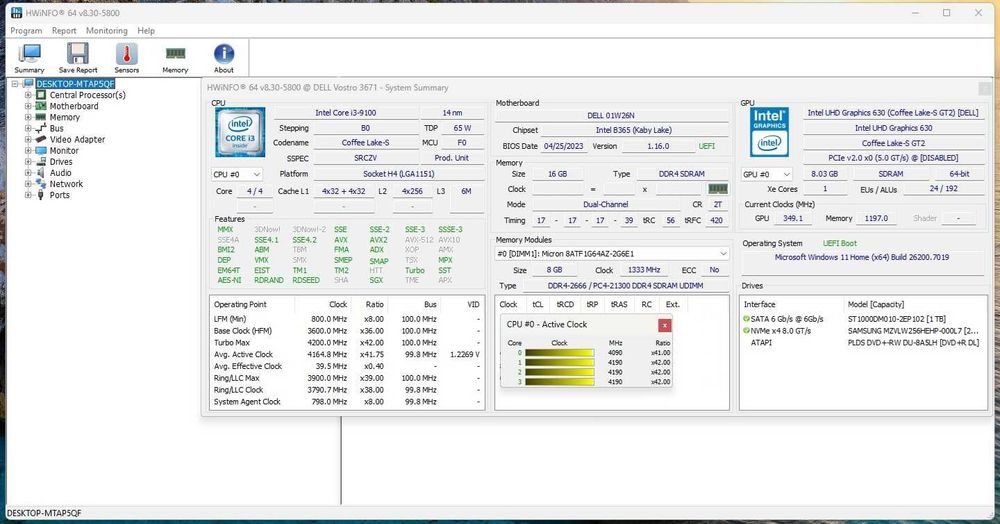Expand the Drives tree node
The width and height of the screenshot is (1000, 524).
pyautogui.click(x=28, y=161)
